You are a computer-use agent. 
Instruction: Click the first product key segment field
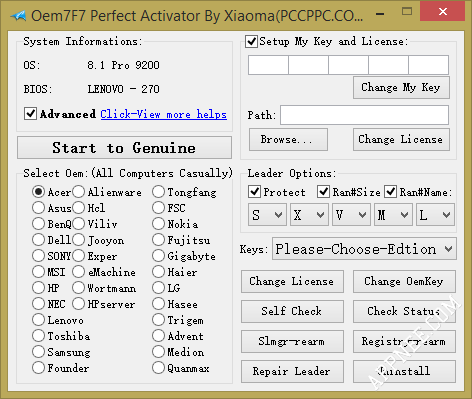point(268,65)
